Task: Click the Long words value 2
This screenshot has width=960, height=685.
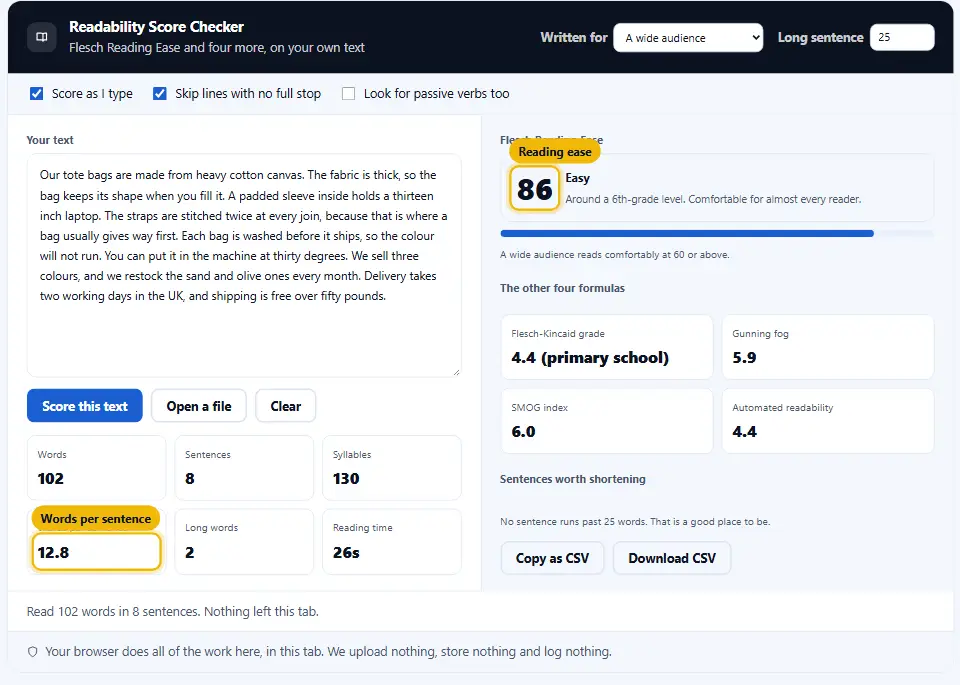Action: [x=190, y=553]
